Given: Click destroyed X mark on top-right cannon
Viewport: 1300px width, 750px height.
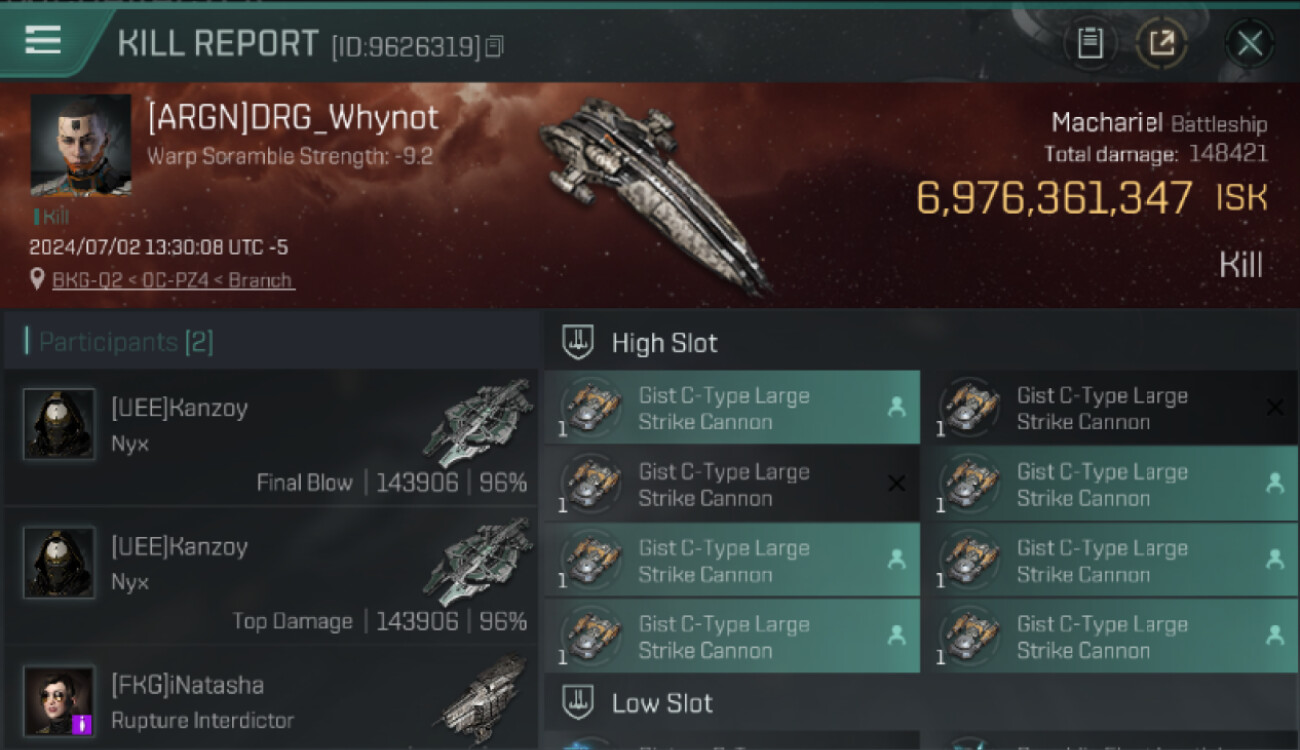Looking at the screenshot, I should 1275,407.
